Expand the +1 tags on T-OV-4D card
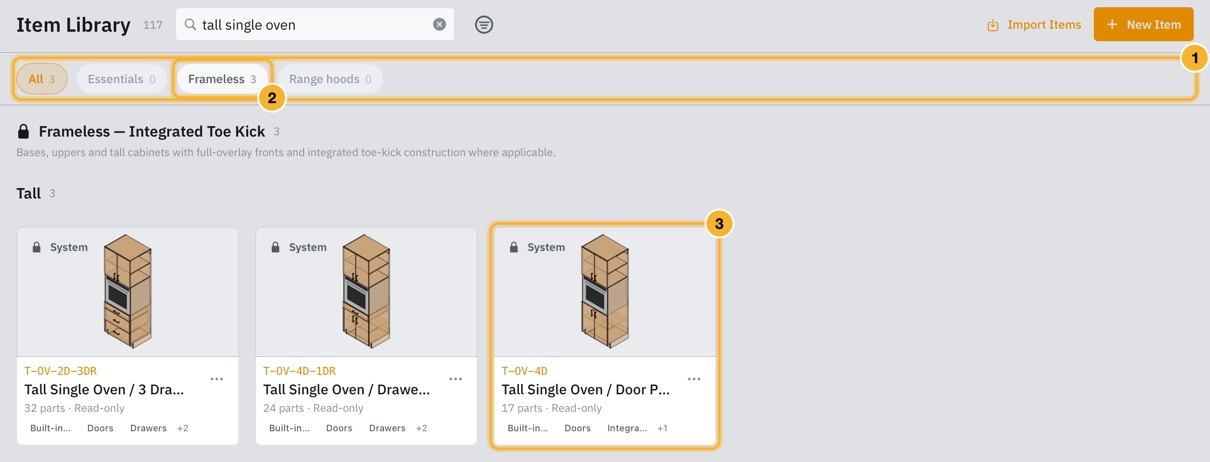Screen dimensions: 1210x462 (x=662, y=428)
